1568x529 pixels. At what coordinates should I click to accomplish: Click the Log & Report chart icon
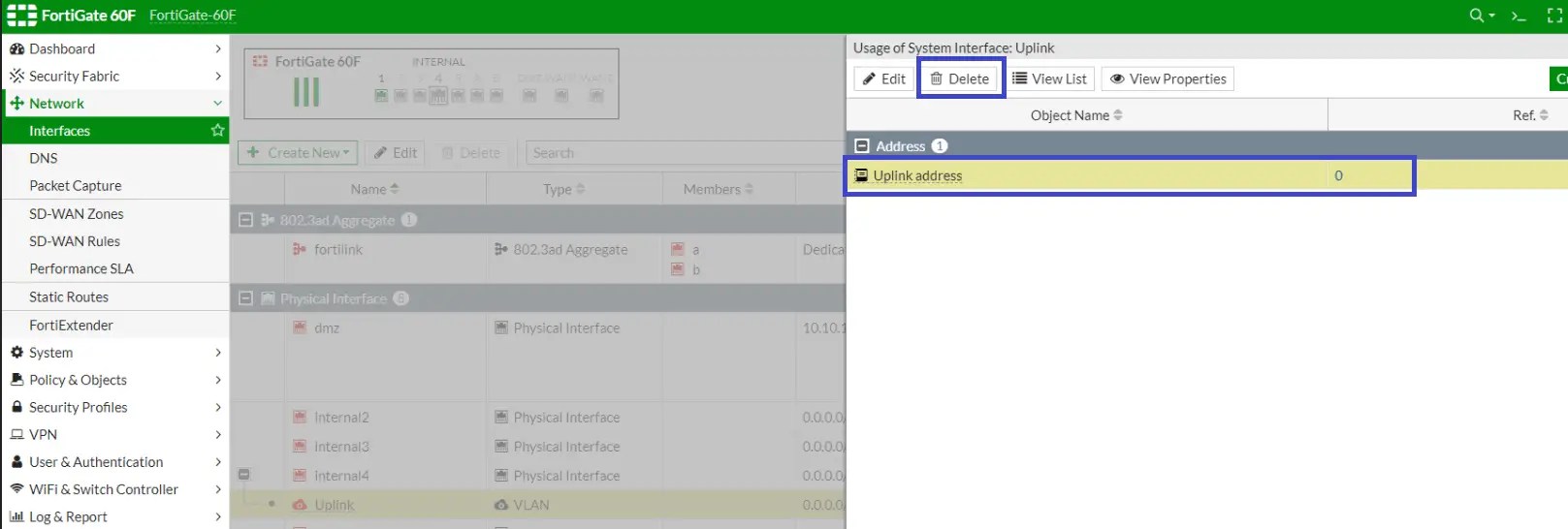click(16, 516)
